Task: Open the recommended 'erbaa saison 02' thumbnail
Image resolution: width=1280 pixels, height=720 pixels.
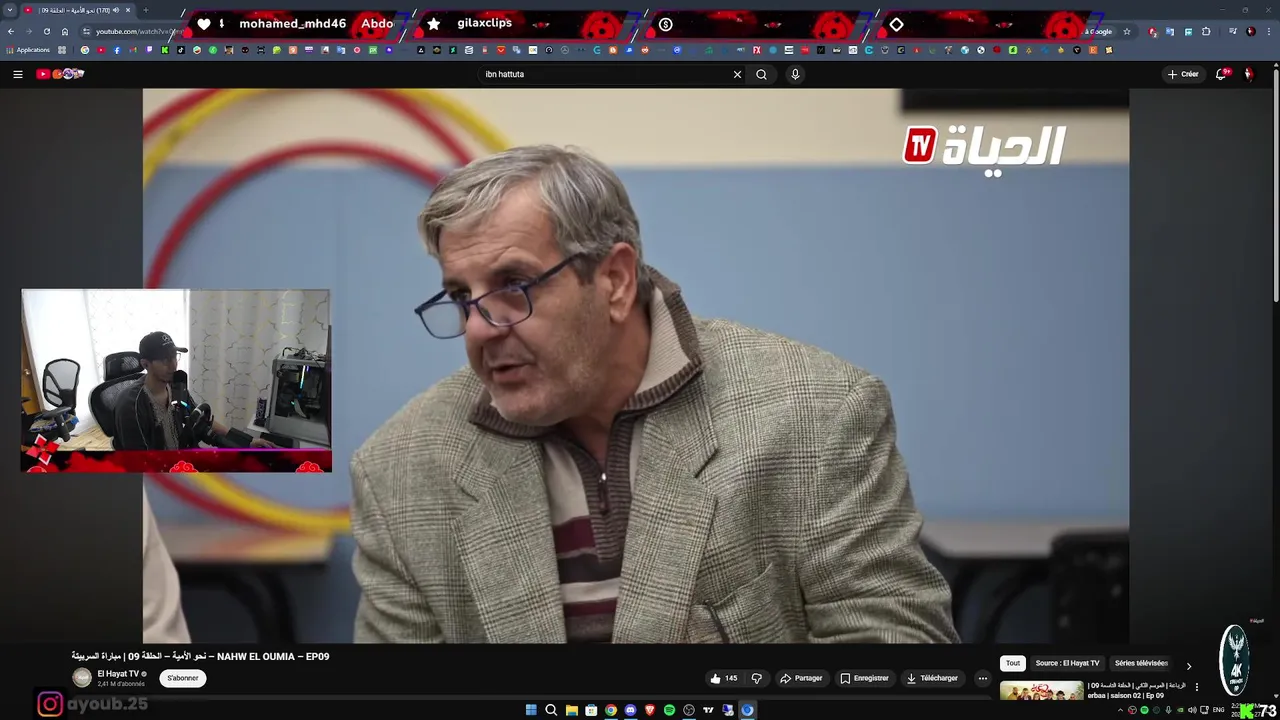Action: click(1041, 691)
